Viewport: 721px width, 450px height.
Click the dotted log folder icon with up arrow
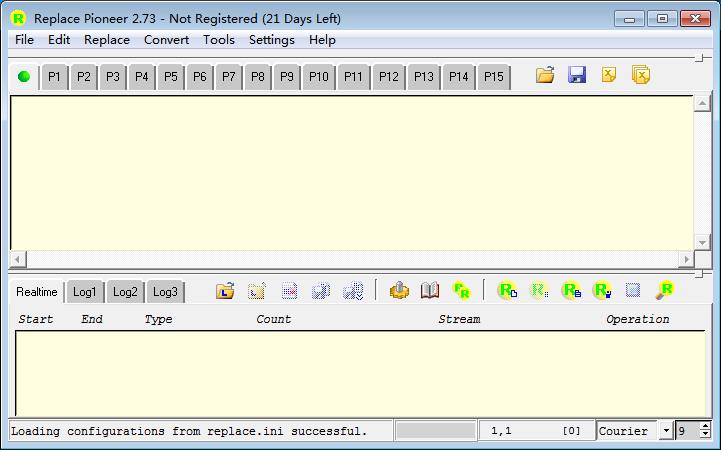257,291
